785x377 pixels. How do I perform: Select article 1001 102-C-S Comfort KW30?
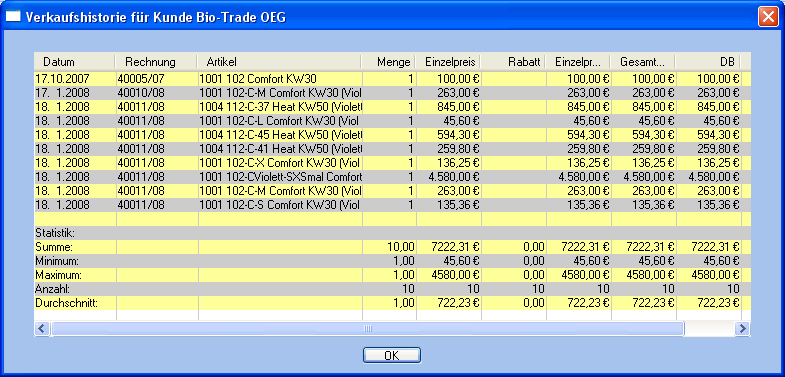[x=280, y=205]
